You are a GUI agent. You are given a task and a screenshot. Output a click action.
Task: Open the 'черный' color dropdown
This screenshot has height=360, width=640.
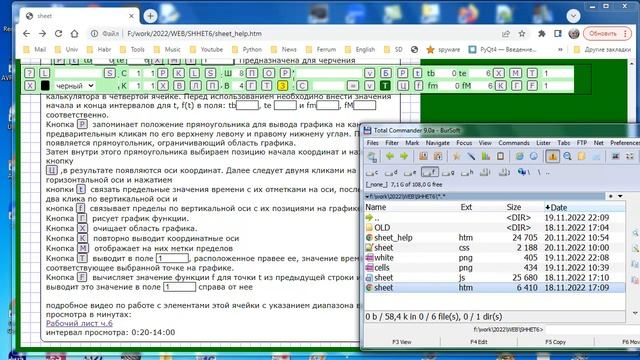click(74, 86)
